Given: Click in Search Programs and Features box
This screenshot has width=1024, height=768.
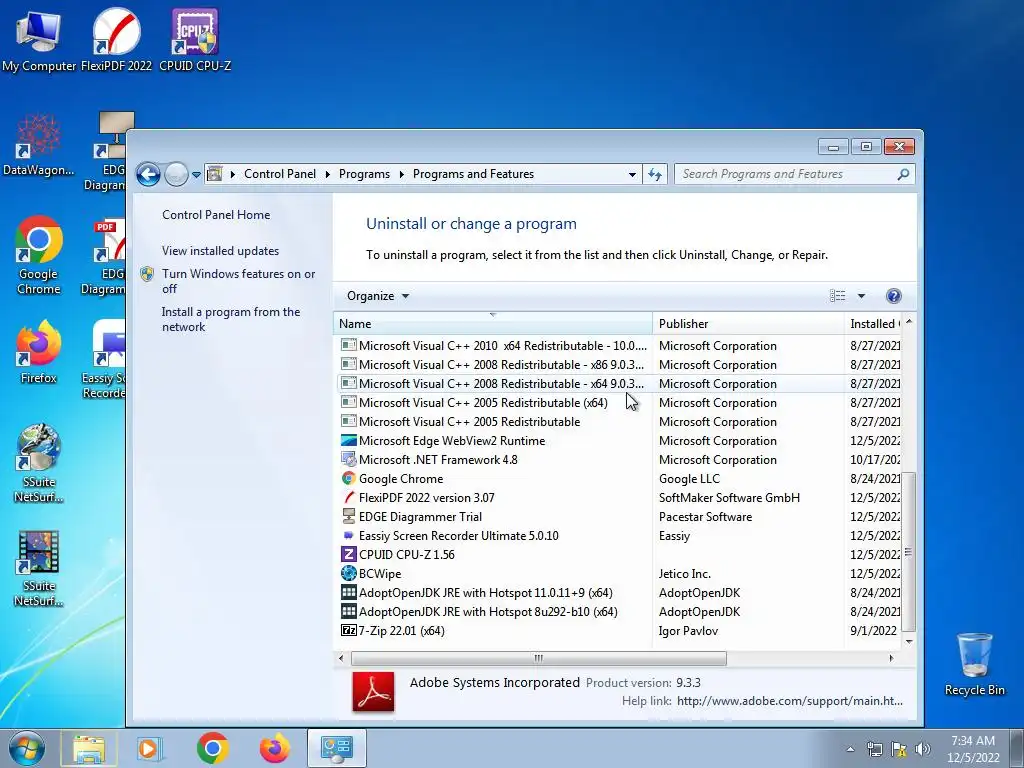Looking at the screenshot, I should 784,174.
